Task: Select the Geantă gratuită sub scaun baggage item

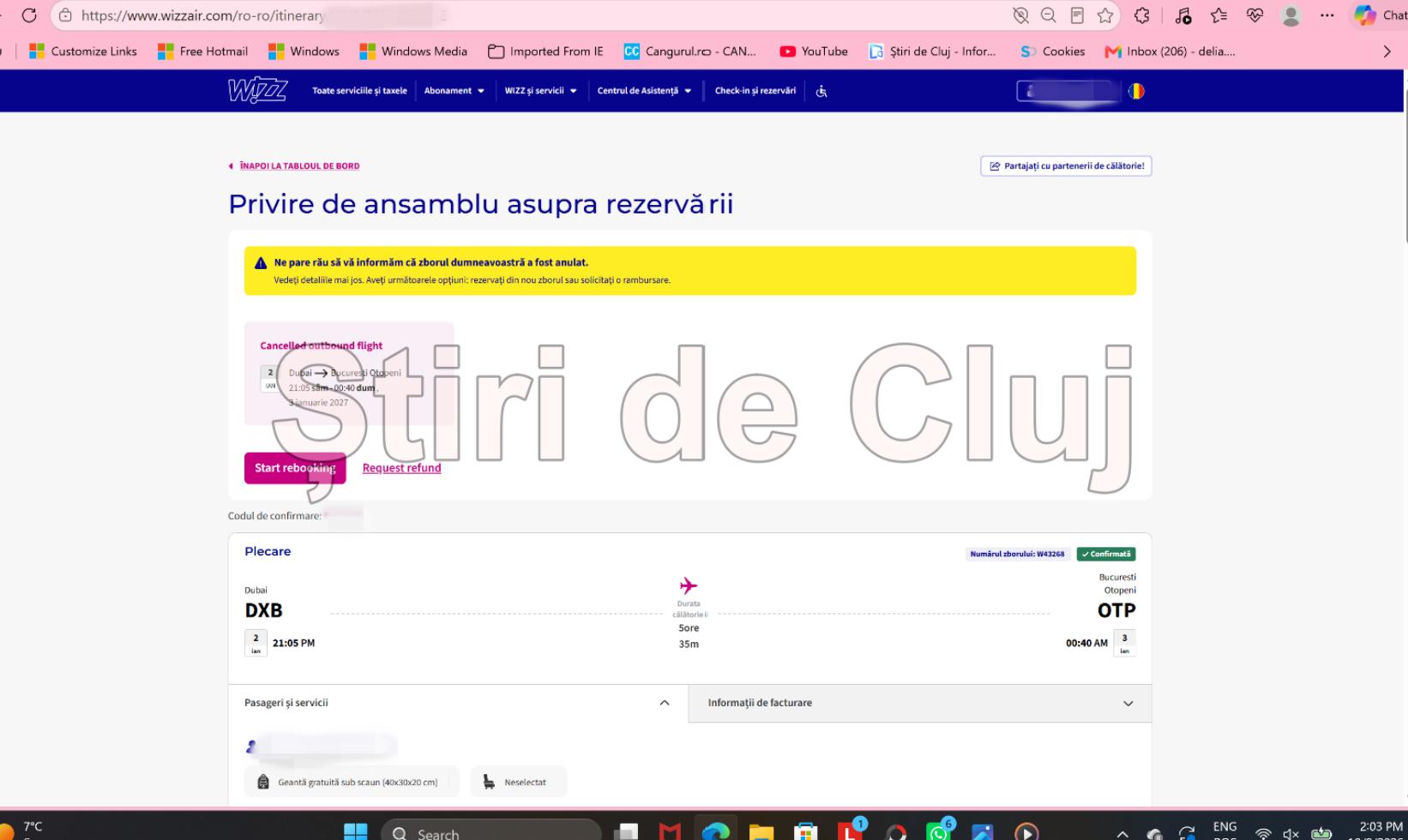Action: (x=352, y=782)
